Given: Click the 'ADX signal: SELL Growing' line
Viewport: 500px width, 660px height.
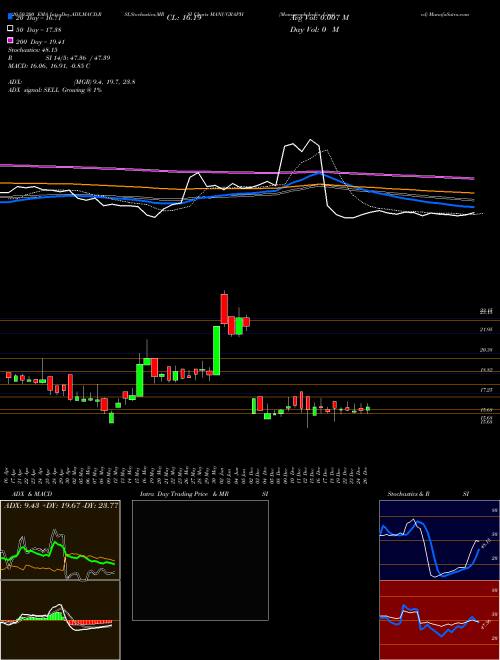Looking at the screenshot, I should pyautogui.click(x=55, y=90).
